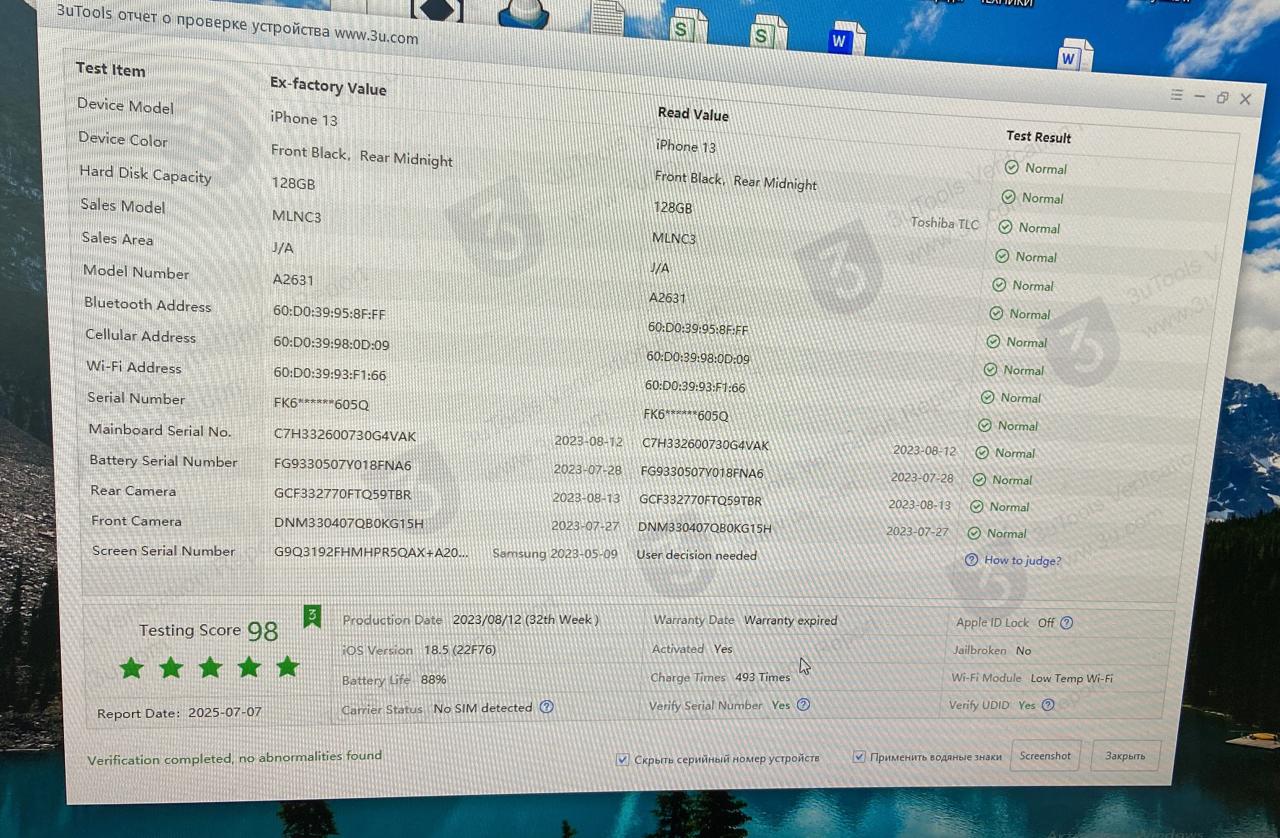Select the Mainboard Serial No. row label
This screenshot has width=1280, height=838.
[x=160, y=430]
